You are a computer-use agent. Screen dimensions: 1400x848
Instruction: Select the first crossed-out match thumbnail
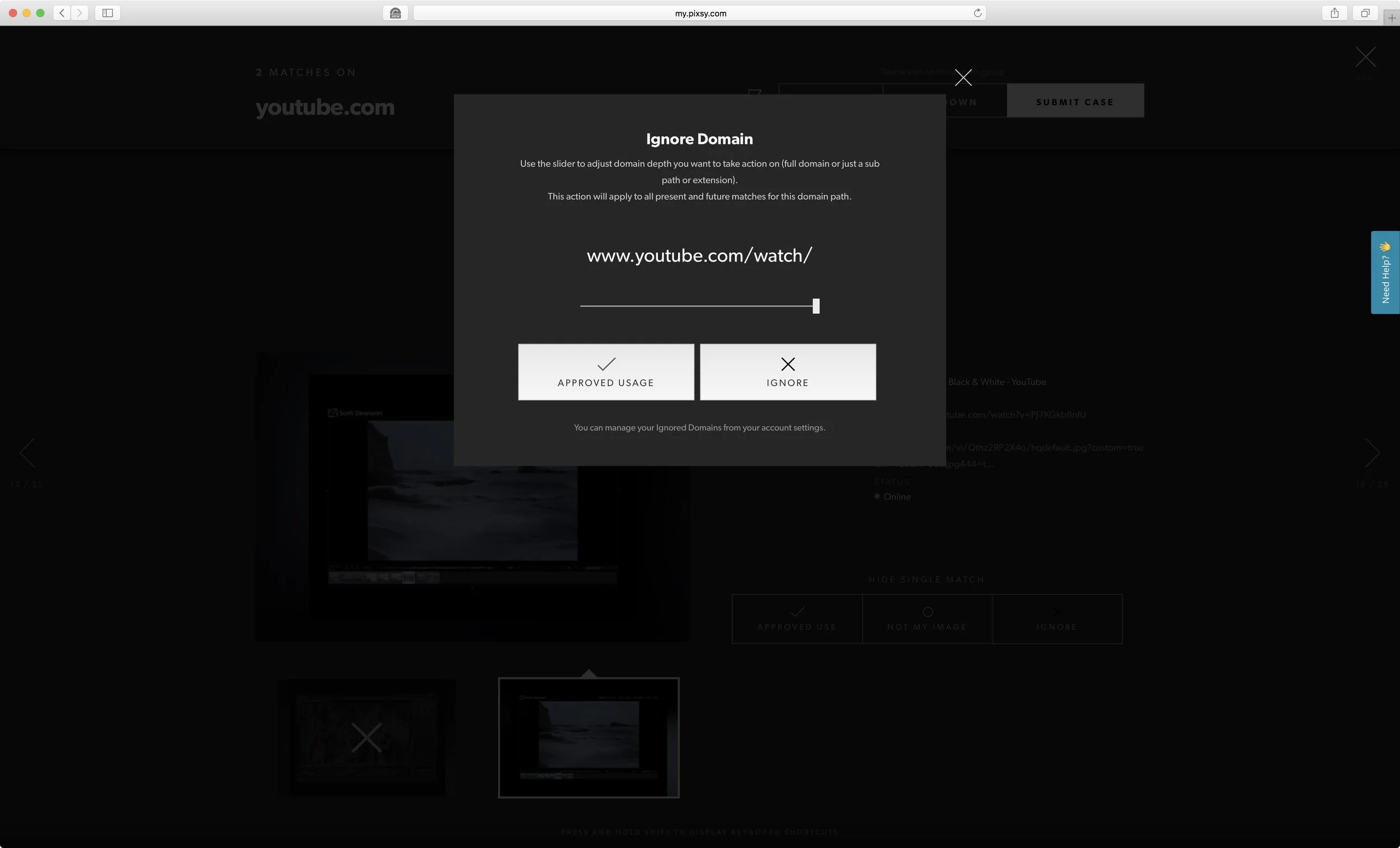366,738
